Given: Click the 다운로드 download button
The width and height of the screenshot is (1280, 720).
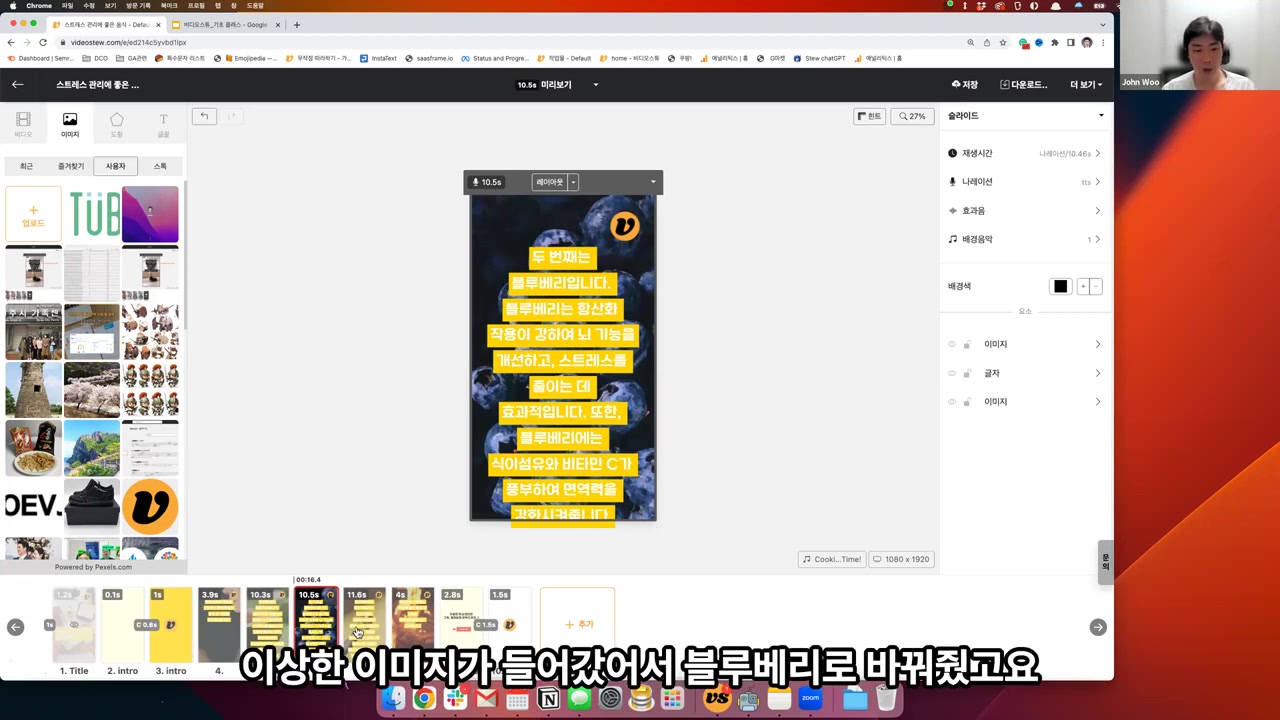Looking at the screenshot, I should click(x=1023, y=85).
